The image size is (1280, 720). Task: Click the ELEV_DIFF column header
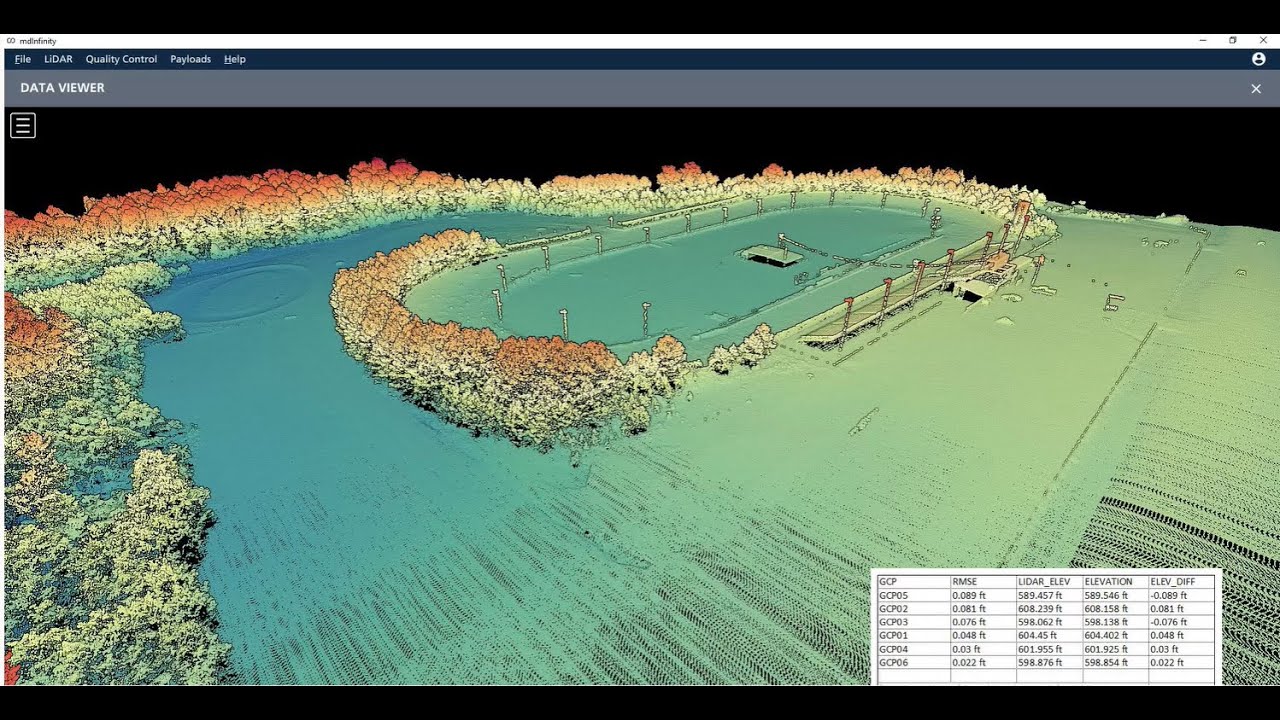[x=1181, y=581]
